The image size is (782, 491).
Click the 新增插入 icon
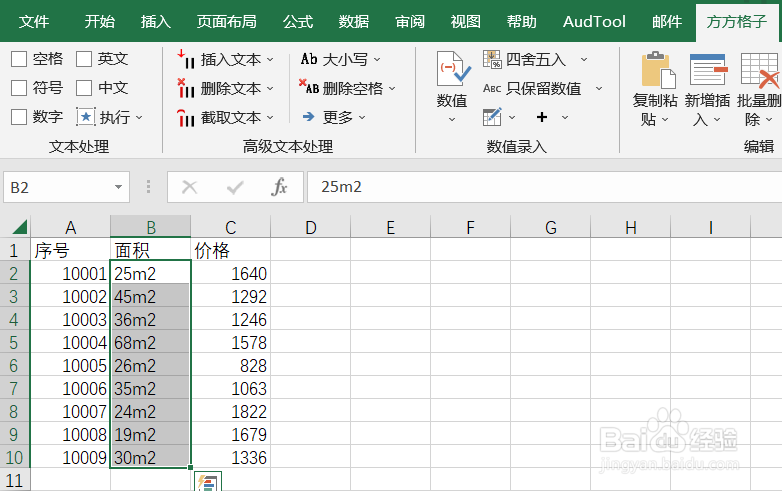[708, 69]
